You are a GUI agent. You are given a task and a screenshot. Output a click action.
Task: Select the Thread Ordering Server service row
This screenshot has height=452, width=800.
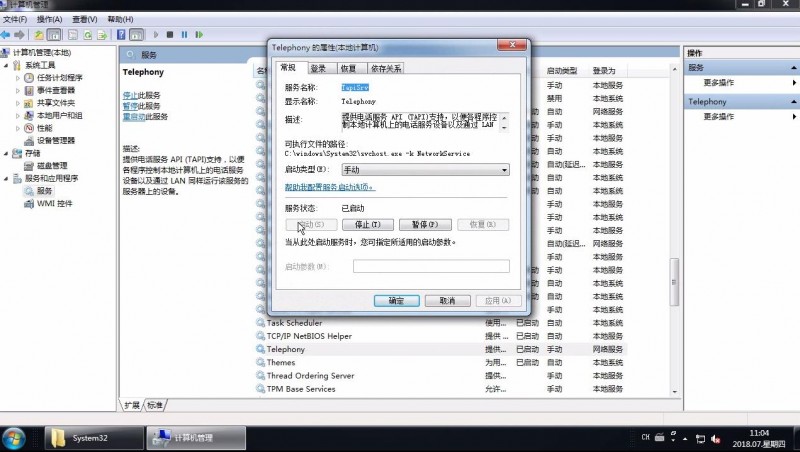click(442, 375)
